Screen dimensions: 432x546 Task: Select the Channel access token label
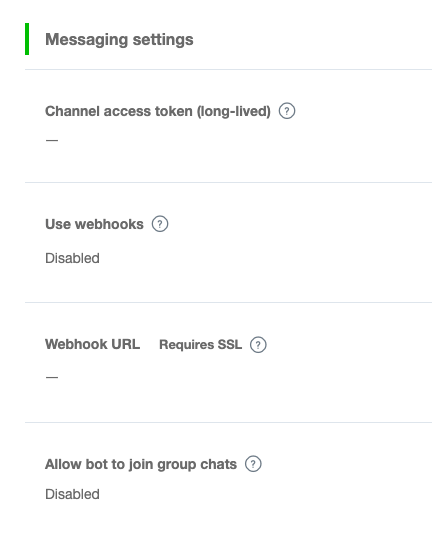coord(158,111)
